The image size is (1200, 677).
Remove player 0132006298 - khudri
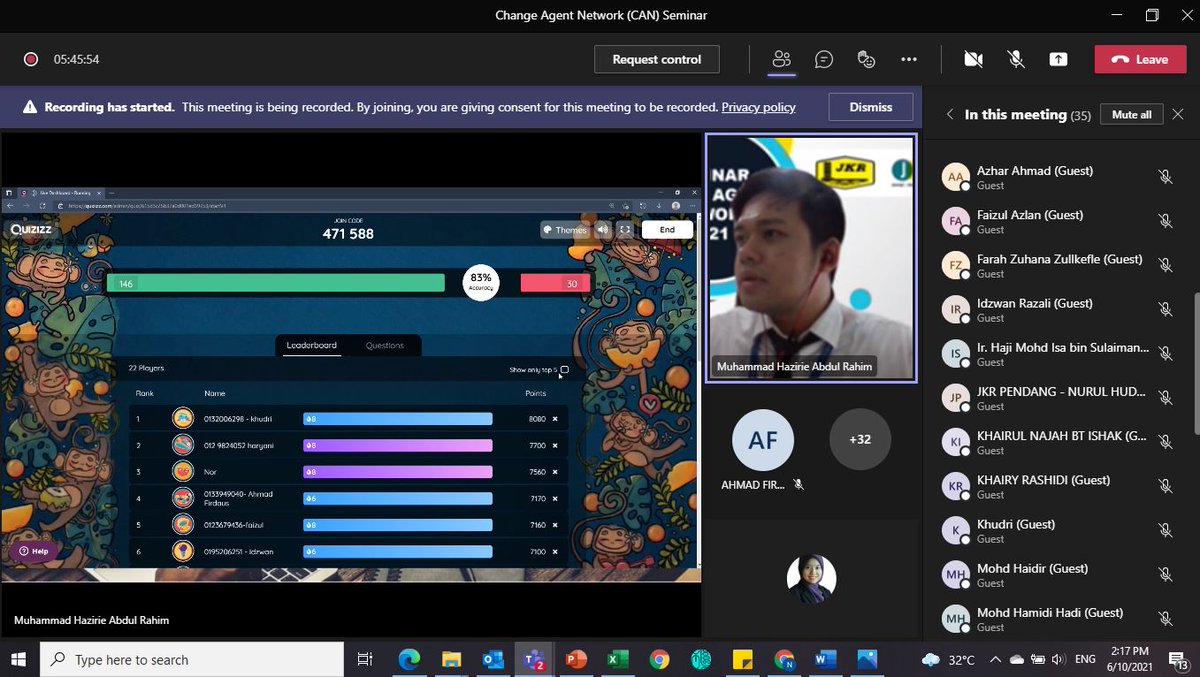(x=555, y=419)
